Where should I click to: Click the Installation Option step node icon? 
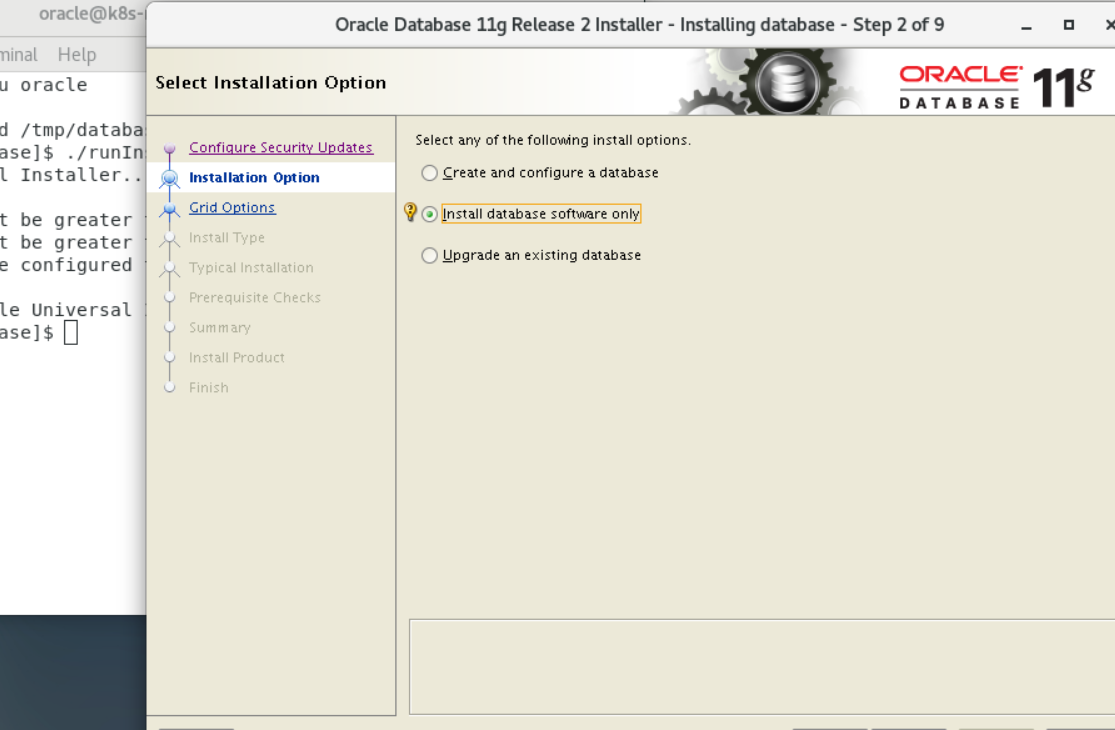(x=169, y=178)
